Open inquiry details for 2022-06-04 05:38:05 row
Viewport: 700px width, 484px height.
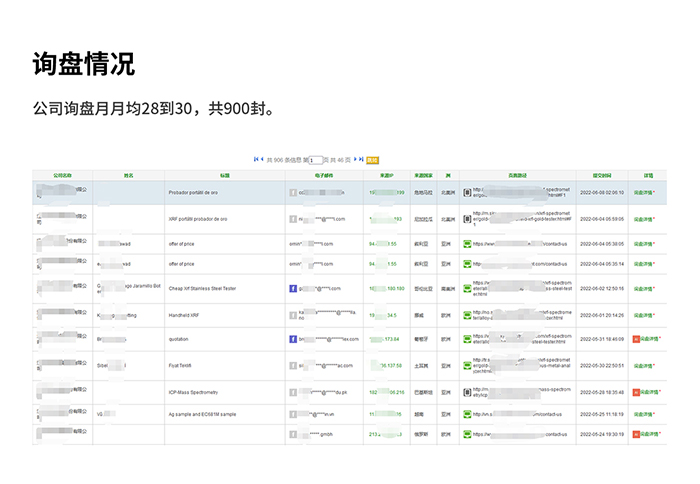point(644,244)
